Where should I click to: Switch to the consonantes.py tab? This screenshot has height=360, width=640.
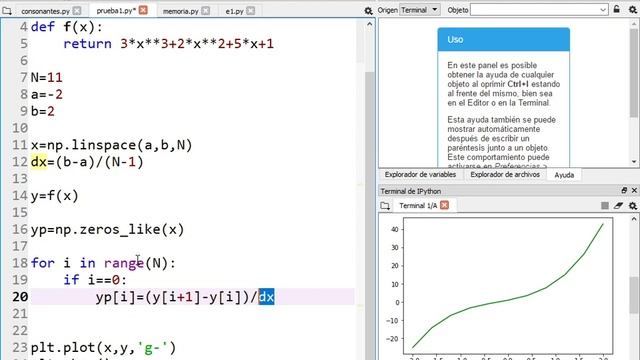click(x=45, y=11)
